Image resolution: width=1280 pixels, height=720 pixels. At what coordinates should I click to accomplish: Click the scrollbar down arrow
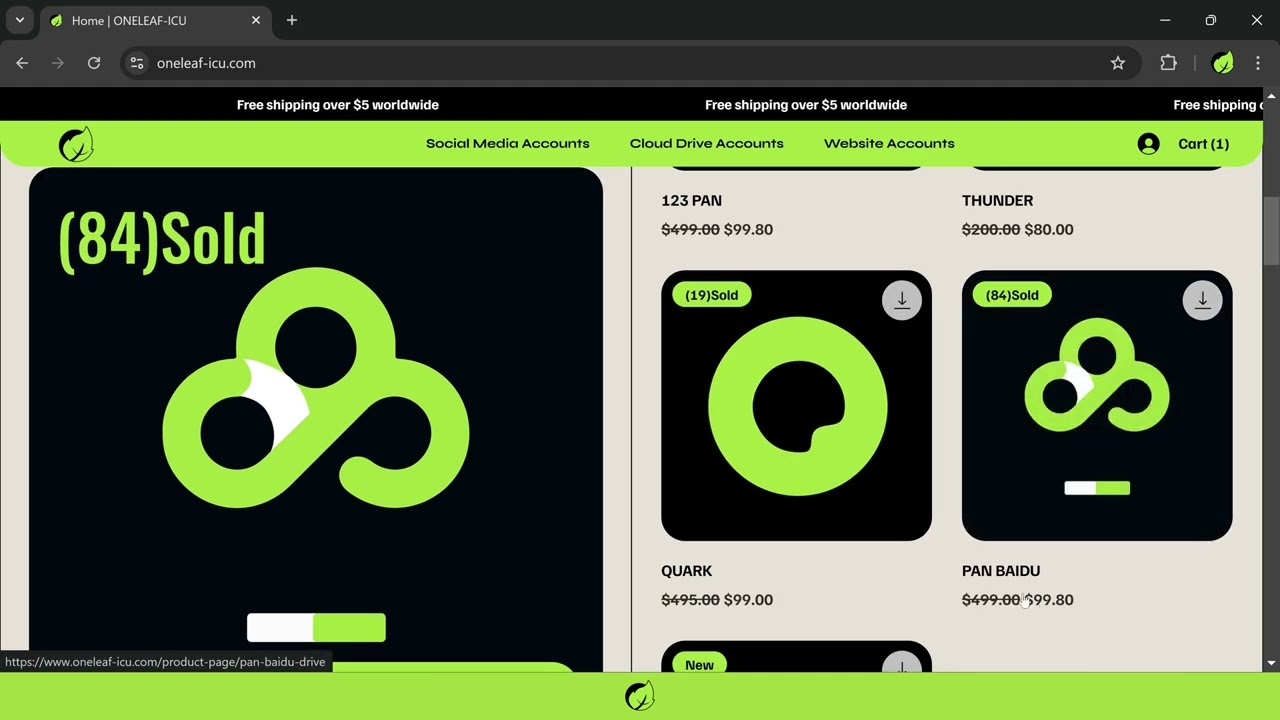pyautogui.click(x=1271, y=663)
